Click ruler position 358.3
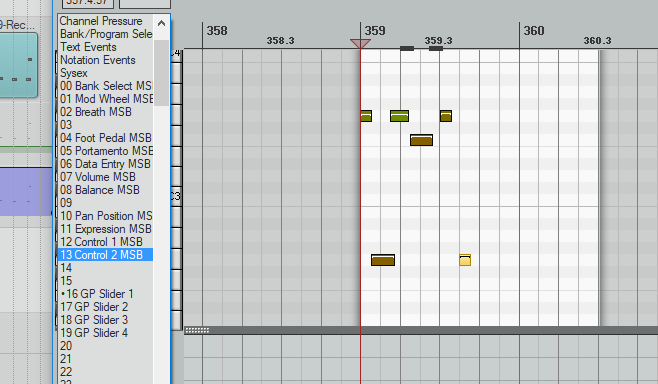Screen dimensions: 658x384 pyautogui.click(x=280, y=41)
